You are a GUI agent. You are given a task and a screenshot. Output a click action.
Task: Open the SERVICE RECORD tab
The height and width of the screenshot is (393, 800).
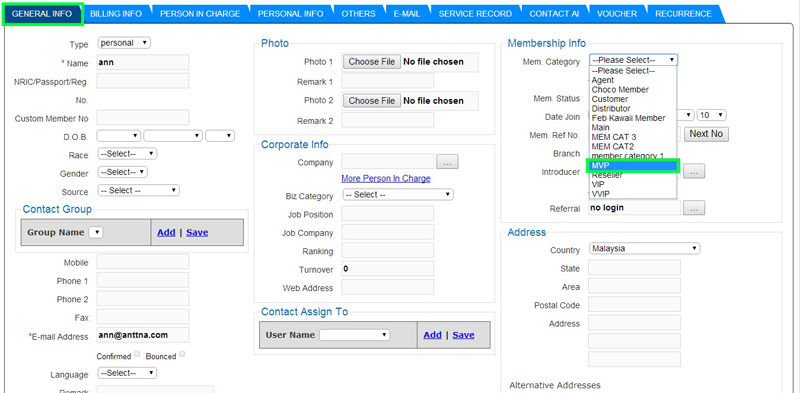[475, 14]
